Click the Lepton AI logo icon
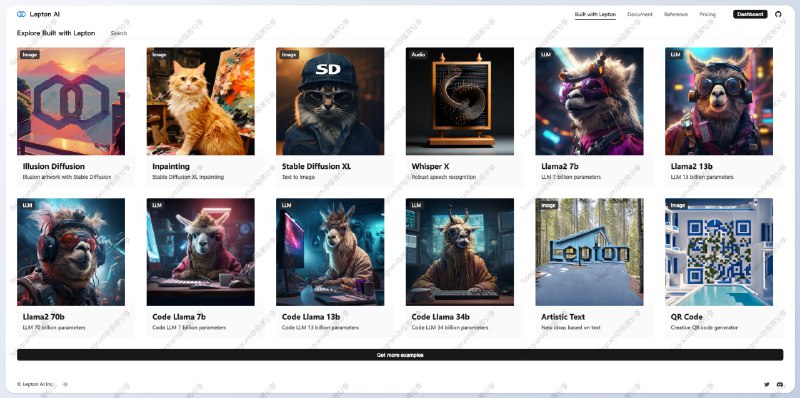The width and height of the screenshot is (800, 398). (x=21, y=14)
